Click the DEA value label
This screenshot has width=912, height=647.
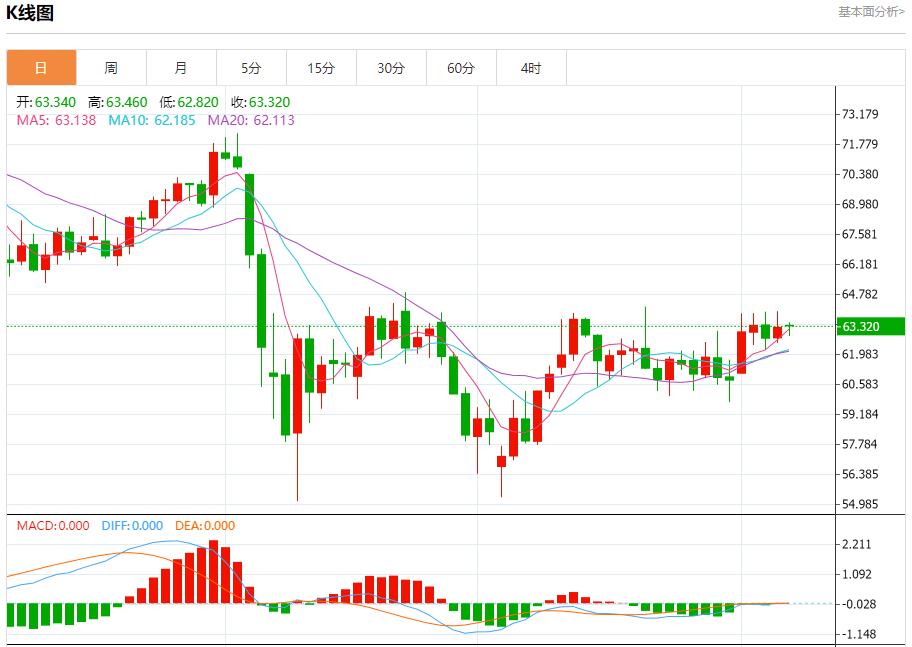coord(205,526)
